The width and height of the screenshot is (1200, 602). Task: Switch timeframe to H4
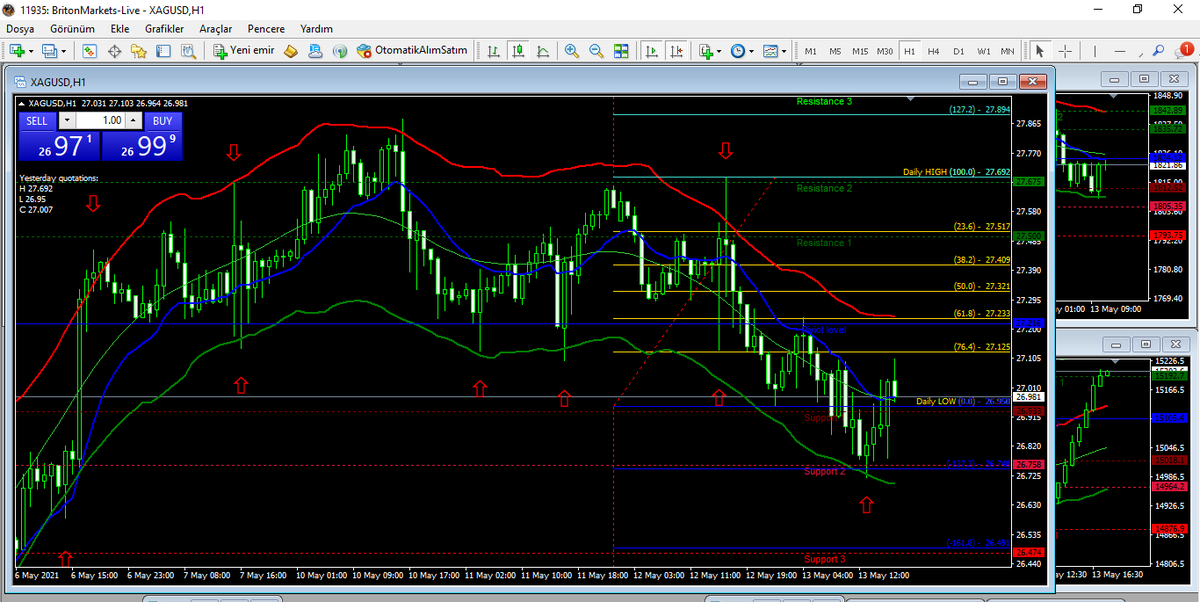click(933, 50)
